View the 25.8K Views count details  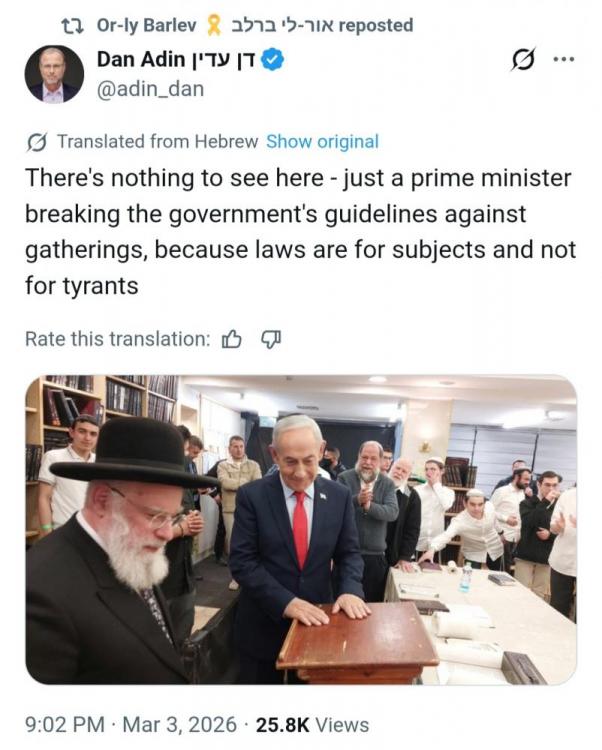pyautogui.click(x=312, y=725)
